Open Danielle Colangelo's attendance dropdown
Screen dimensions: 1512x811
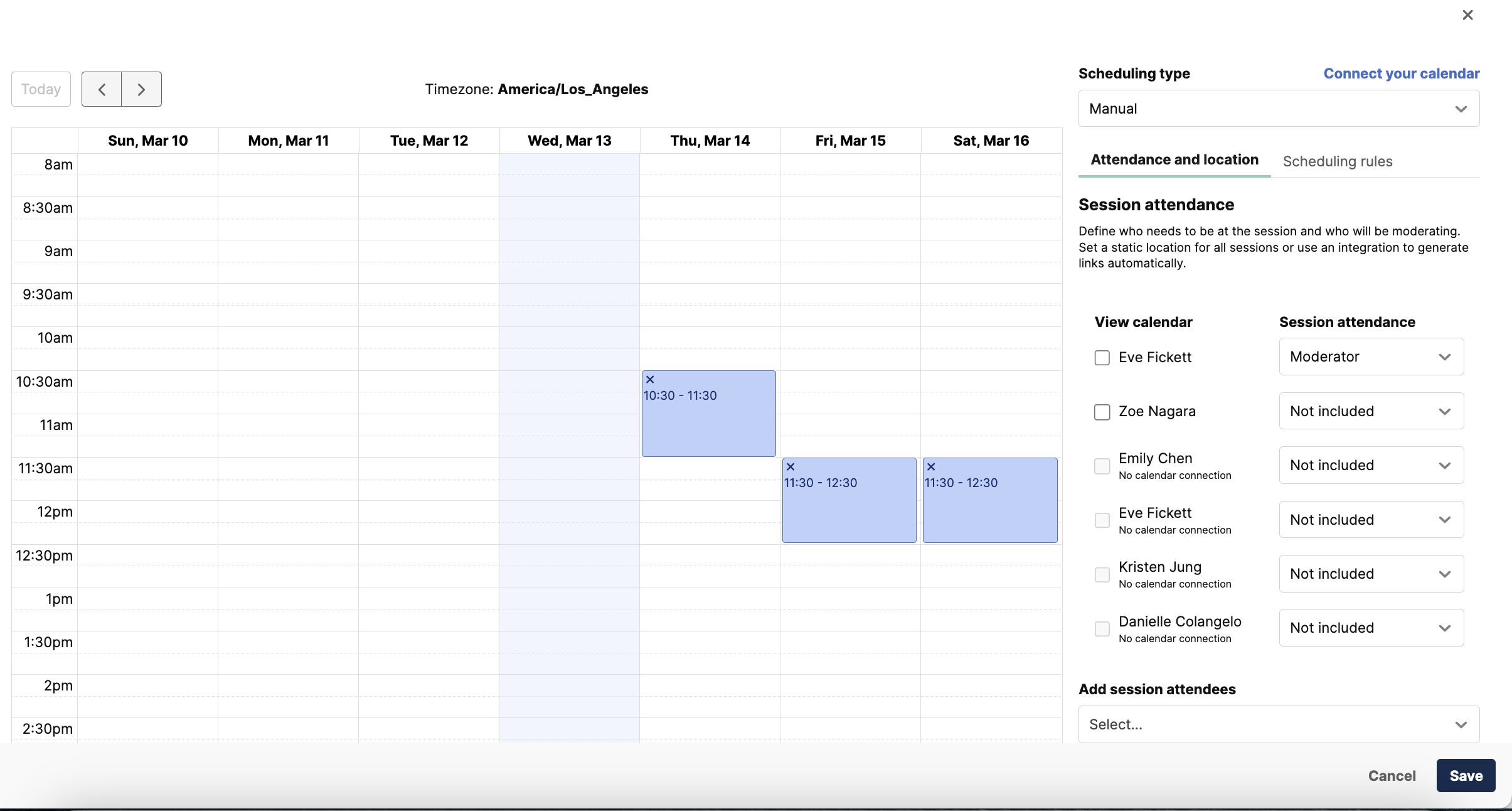[1371, 628]
